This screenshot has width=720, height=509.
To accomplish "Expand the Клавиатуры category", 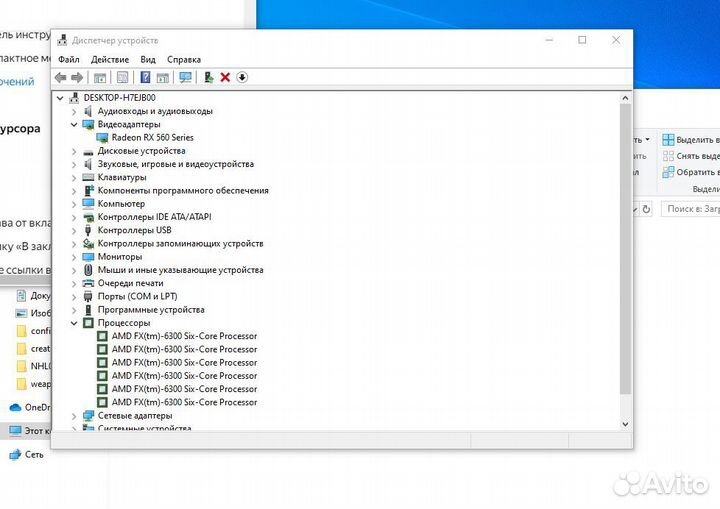I will click(x=74, y=177).
